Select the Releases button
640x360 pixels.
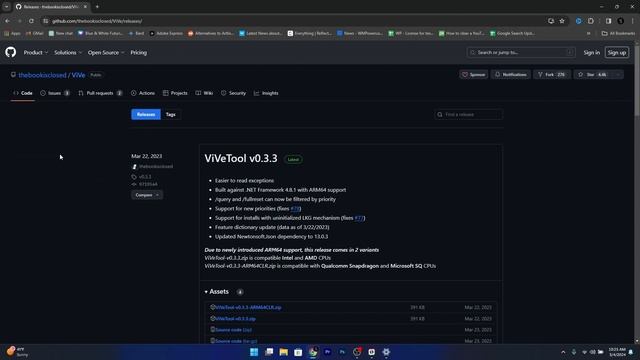click(146, 114)
